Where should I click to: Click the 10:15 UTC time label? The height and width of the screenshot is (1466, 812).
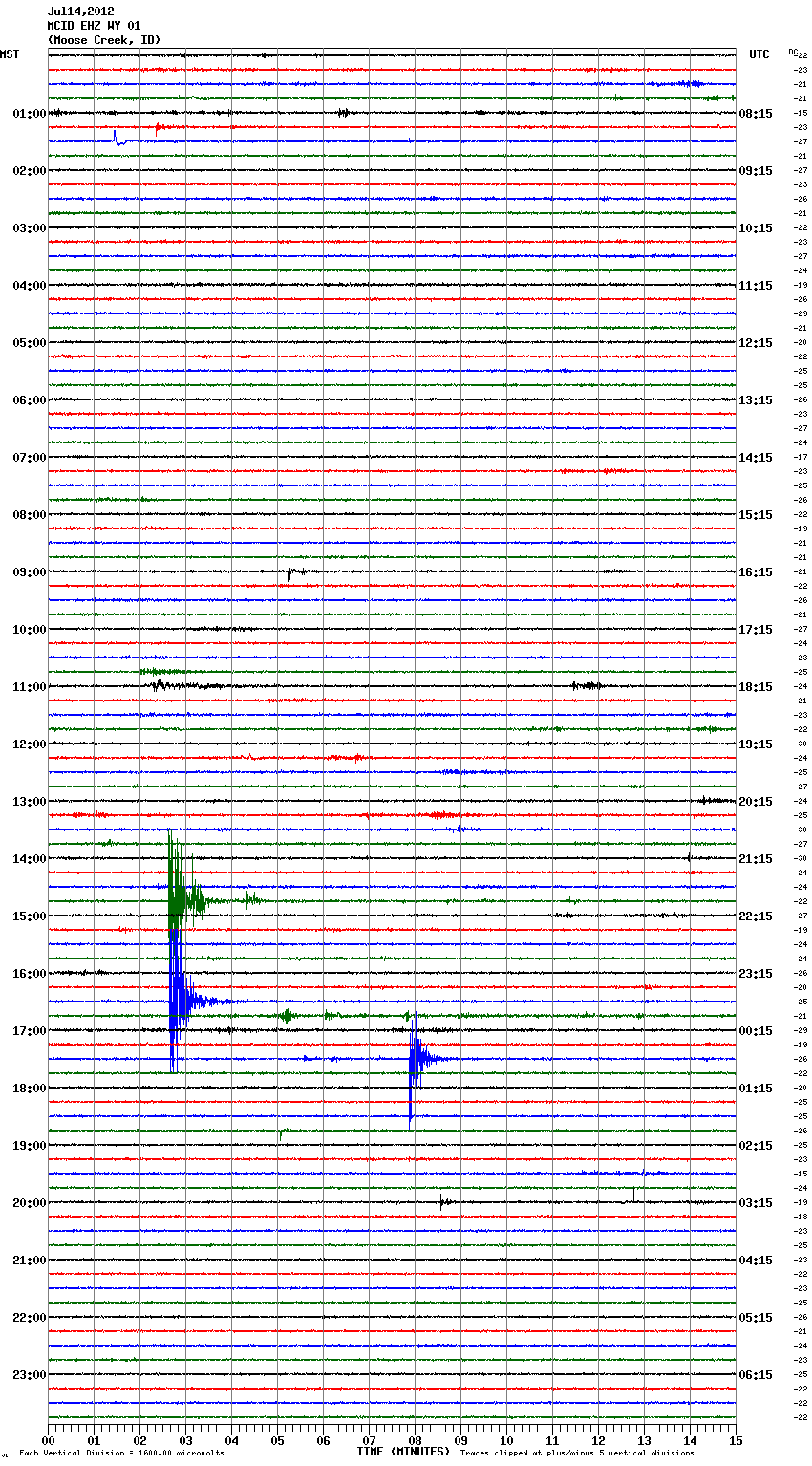tap(756, 228)
